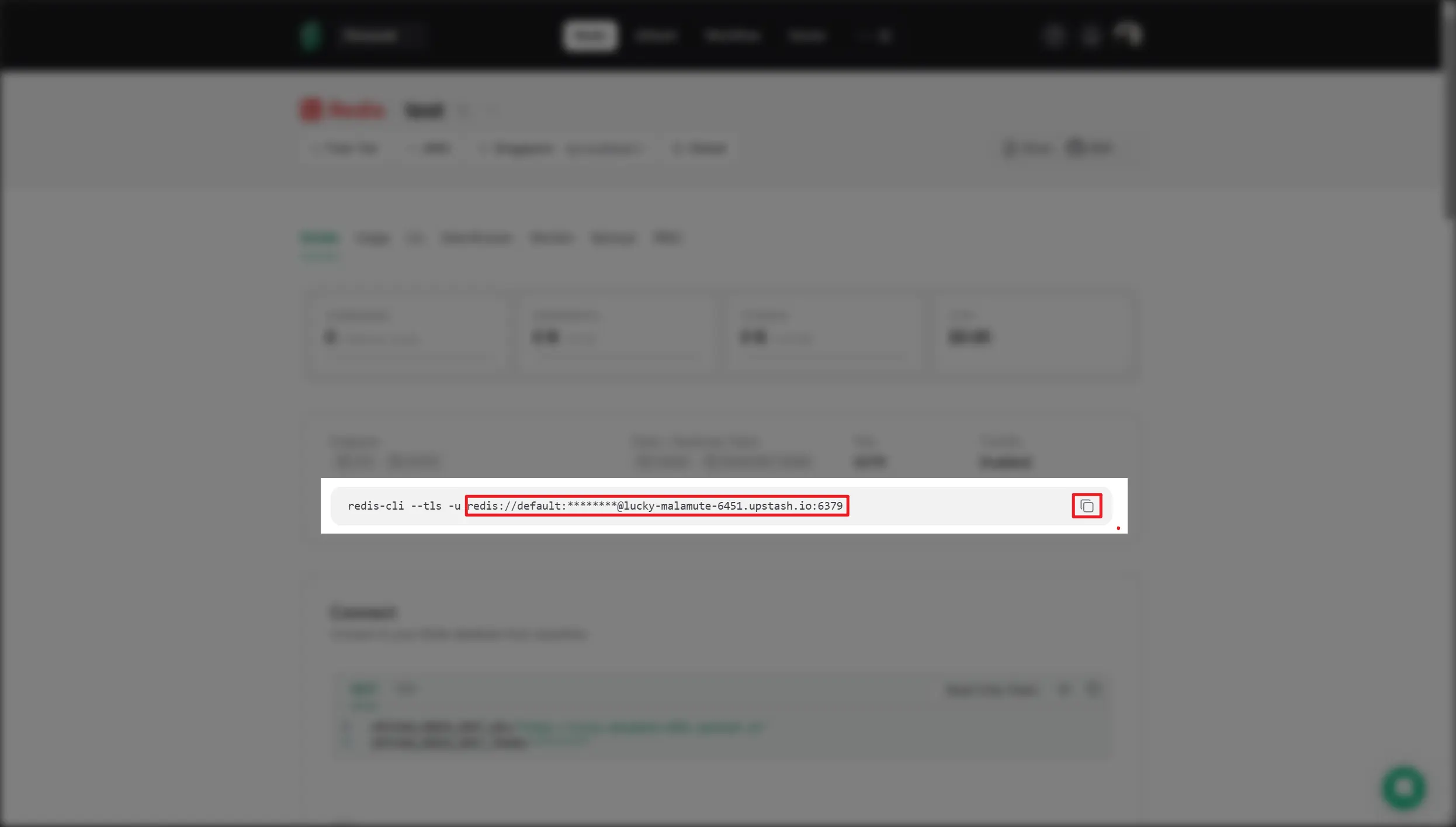Reveal hidden token with eye icon

pyautogui.click(x=1064, y=690)
